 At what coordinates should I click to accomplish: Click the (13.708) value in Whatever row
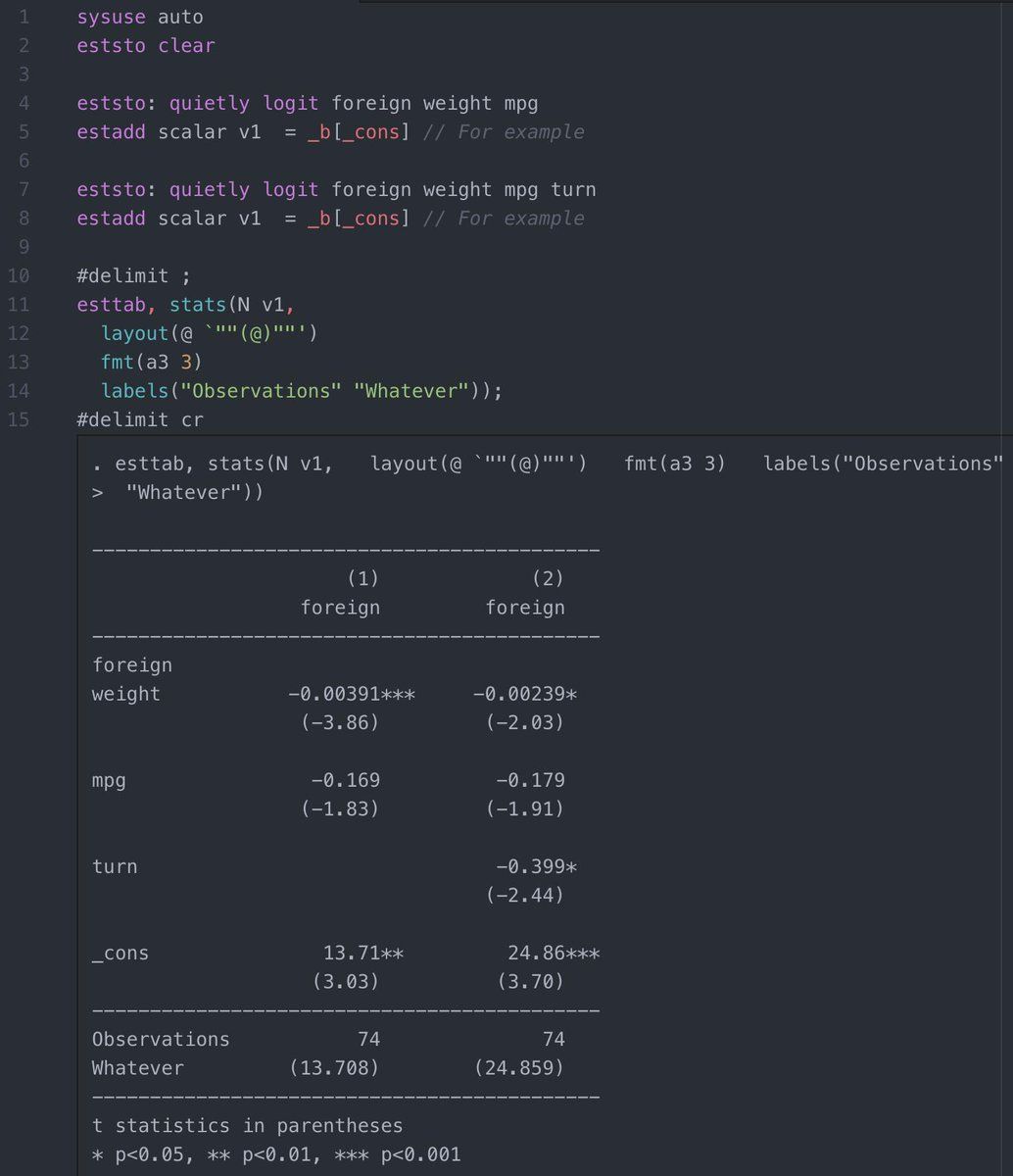pos(334,1067)
